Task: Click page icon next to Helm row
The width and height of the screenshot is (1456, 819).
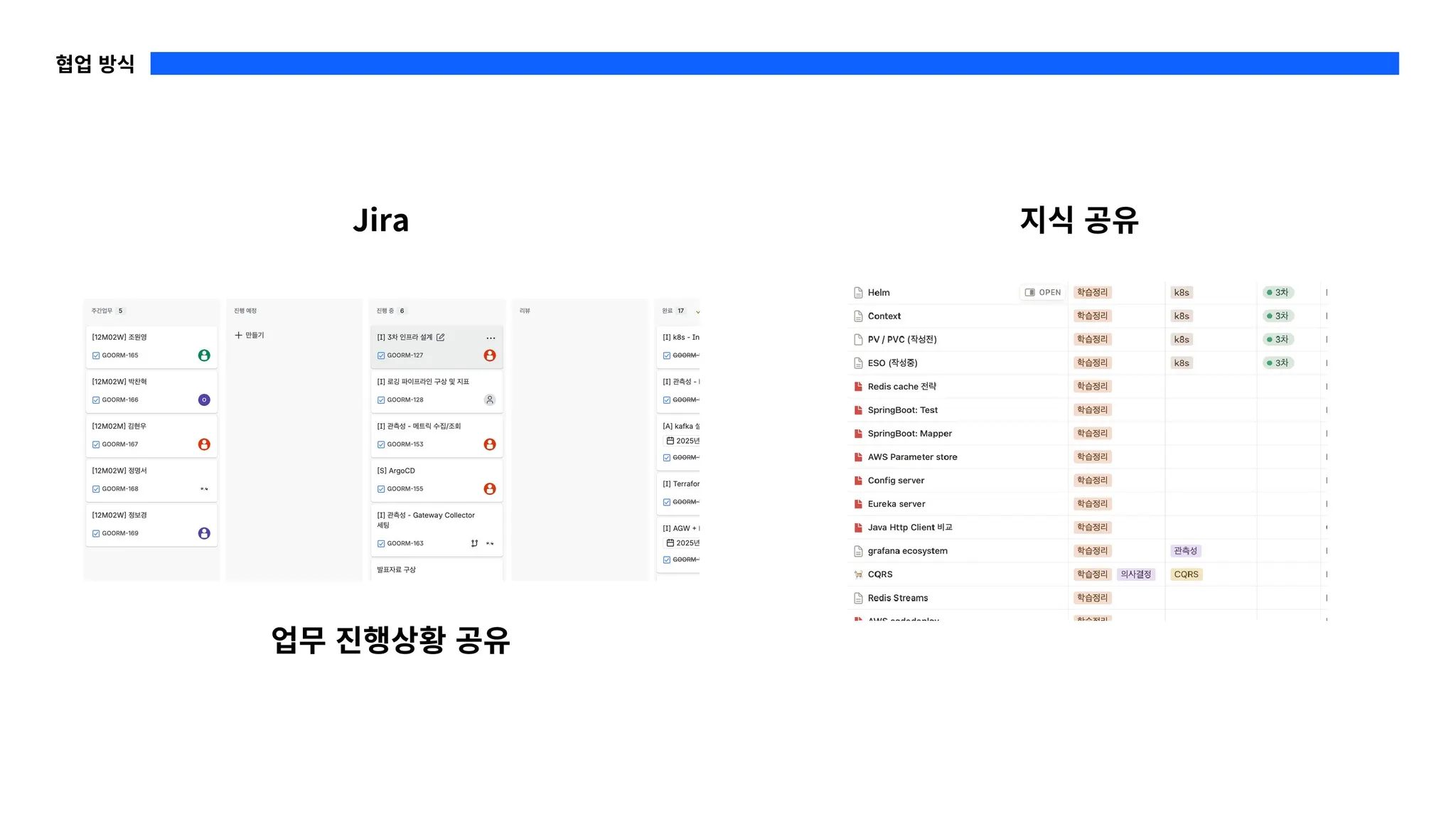Action: (858, 292)
